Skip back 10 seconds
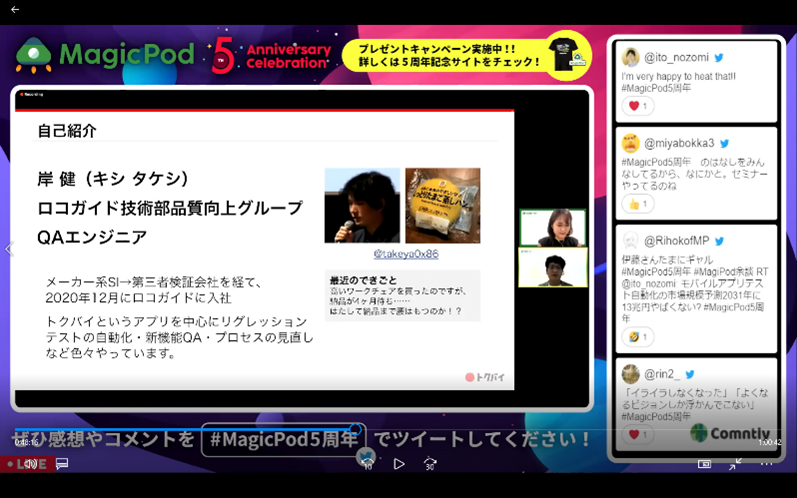The height and width of the screenshot is (498, 797). 367,463
